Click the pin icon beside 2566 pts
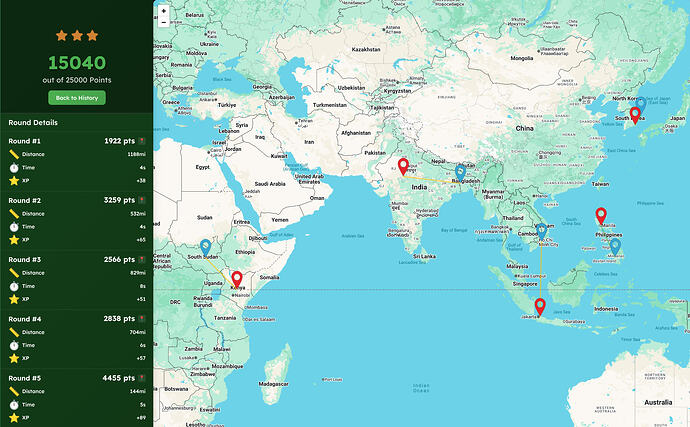Viewport: 690px width, 427px height. point(142,260)
